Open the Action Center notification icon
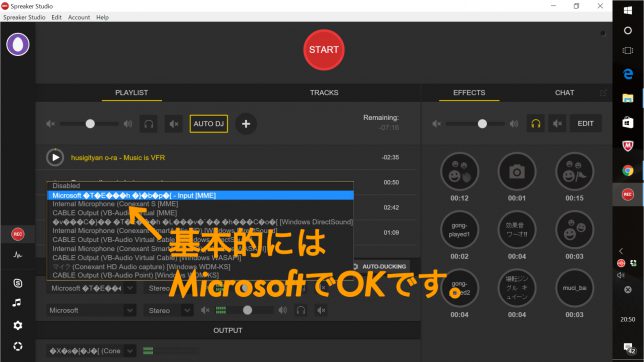 pos(628,348)
